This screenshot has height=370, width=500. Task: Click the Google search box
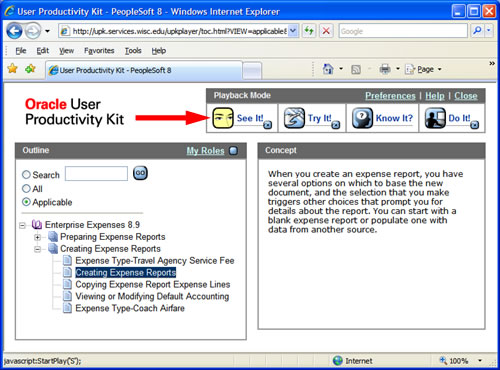click(403, 31)
